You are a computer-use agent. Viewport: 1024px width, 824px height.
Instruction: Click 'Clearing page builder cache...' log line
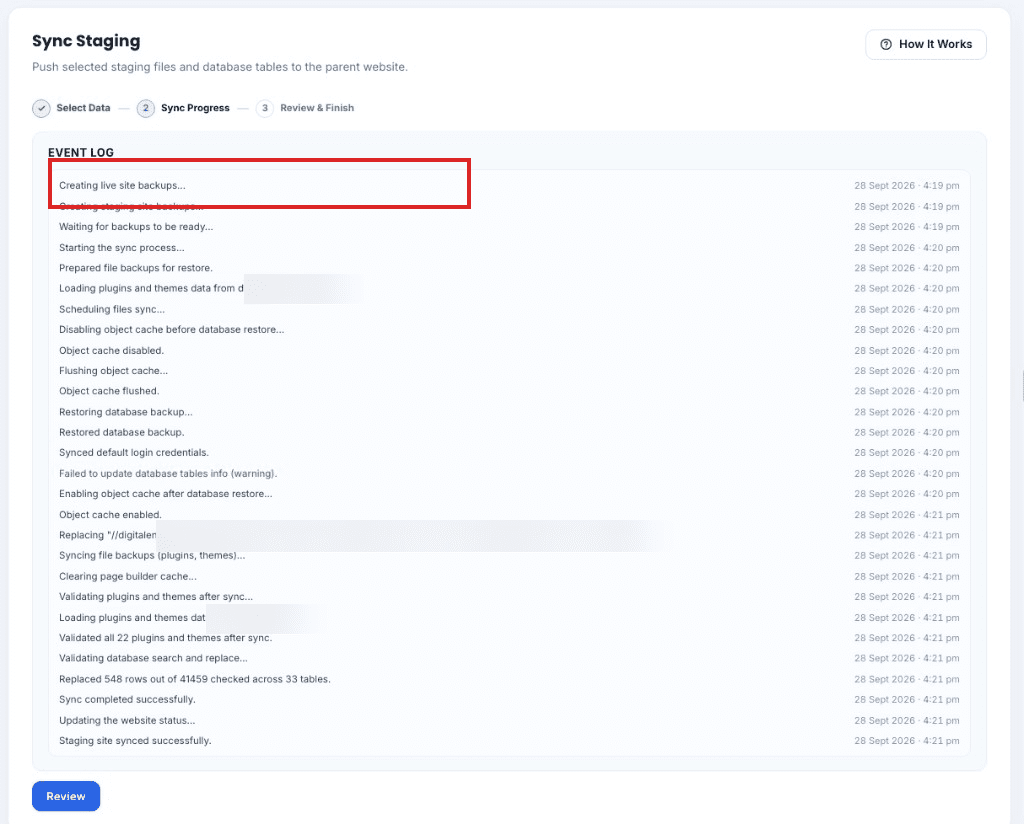click(x=128, y=576)
